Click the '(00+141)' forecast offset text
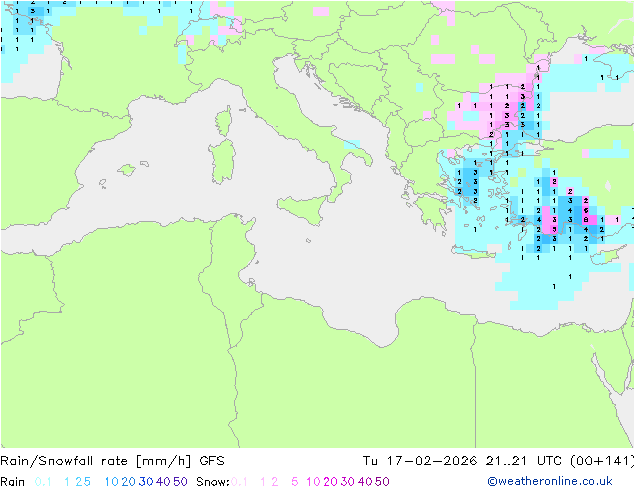This screenshot has width=634, height=490. 602,461
